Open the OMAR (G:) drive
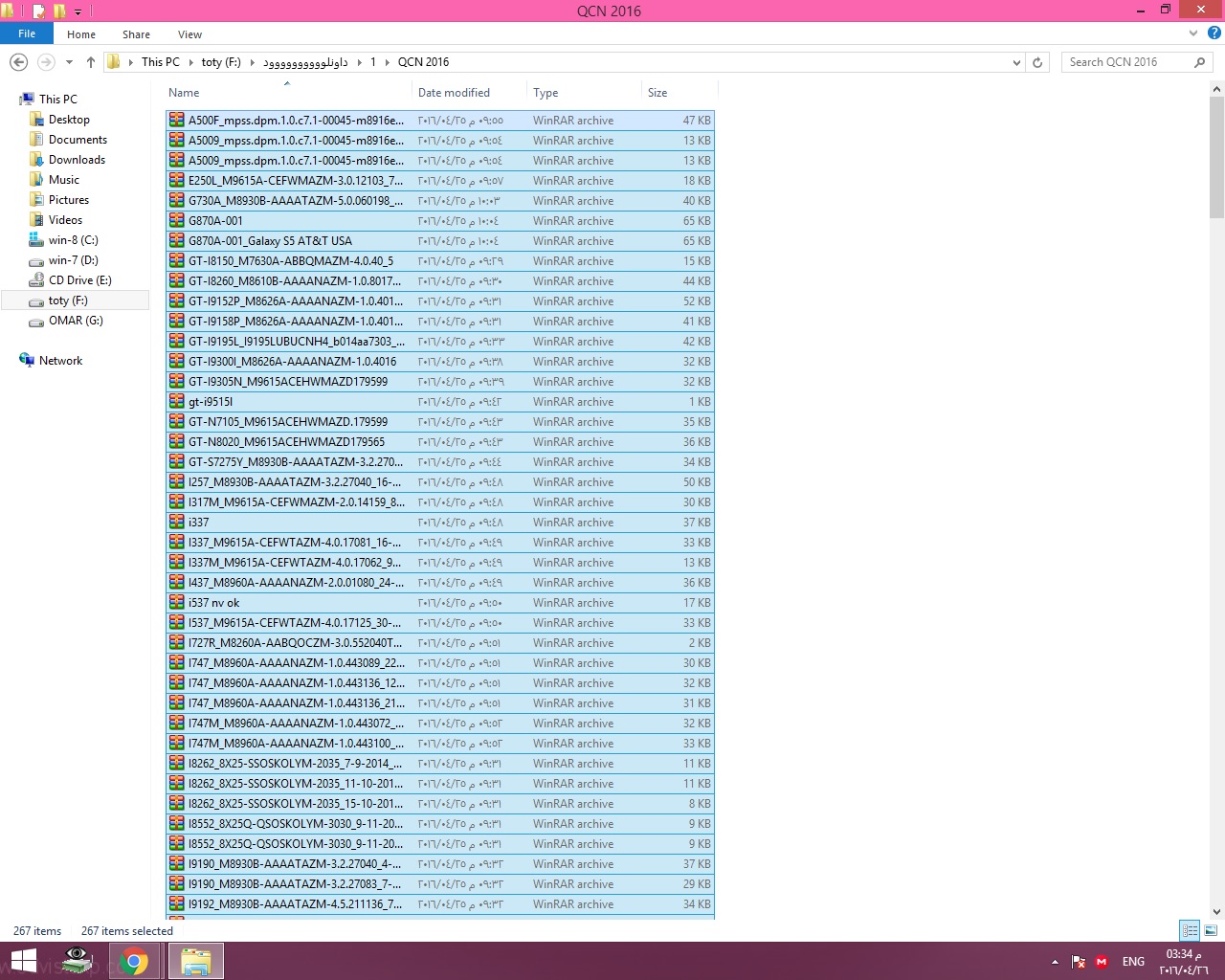This screenshot has height=980, width=1225. [76, 321]
